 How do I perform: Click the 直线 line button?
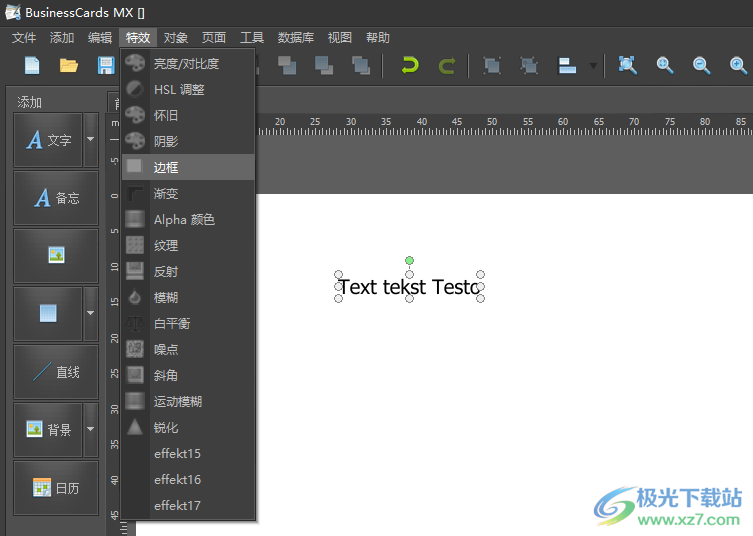56,372
